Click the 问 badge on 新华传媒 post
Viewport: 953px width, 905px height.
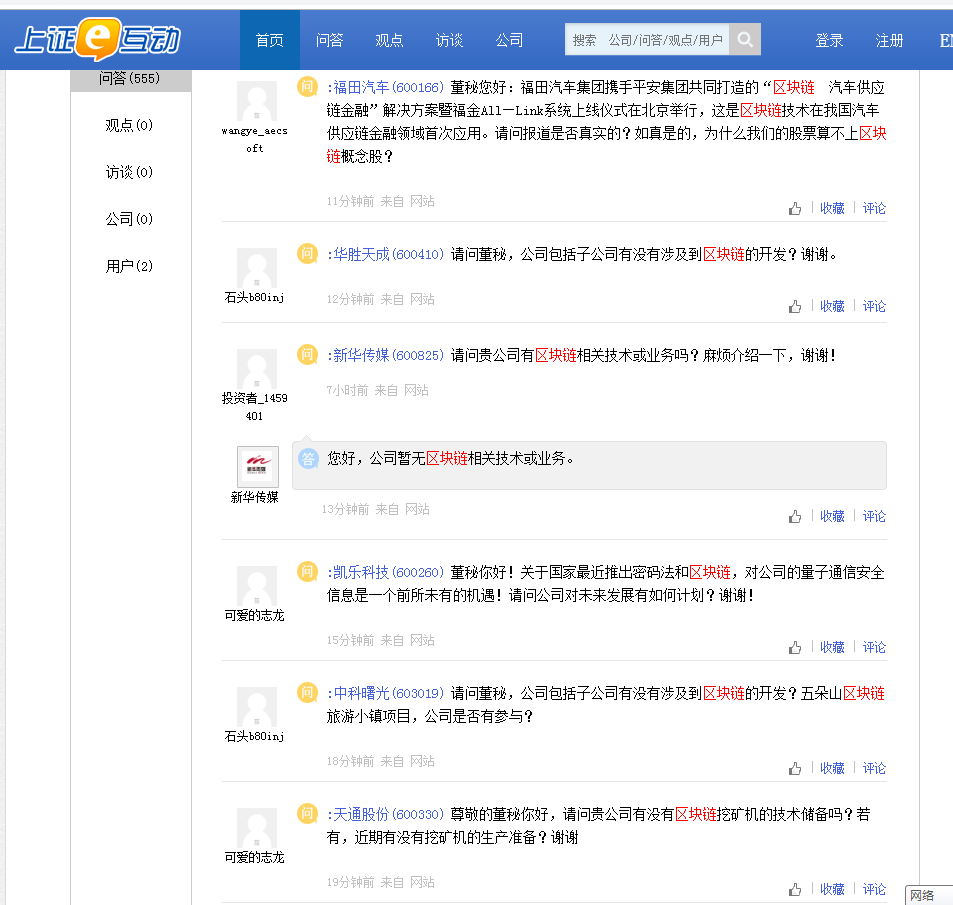pyautogui.click(x=308, y=354)
